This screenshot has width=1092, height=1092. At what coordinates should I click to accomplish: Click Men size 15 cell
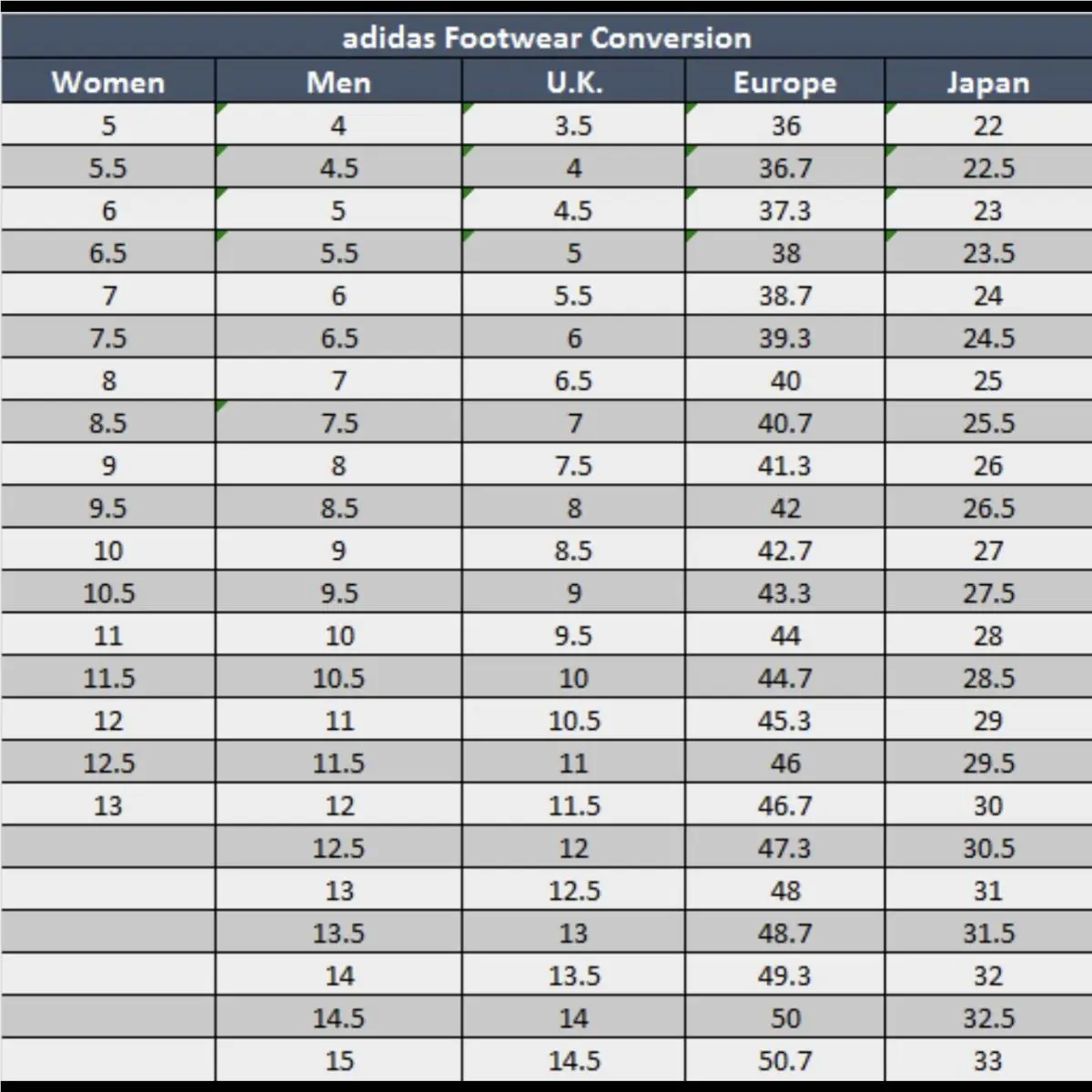click(x=339, y=1060)
